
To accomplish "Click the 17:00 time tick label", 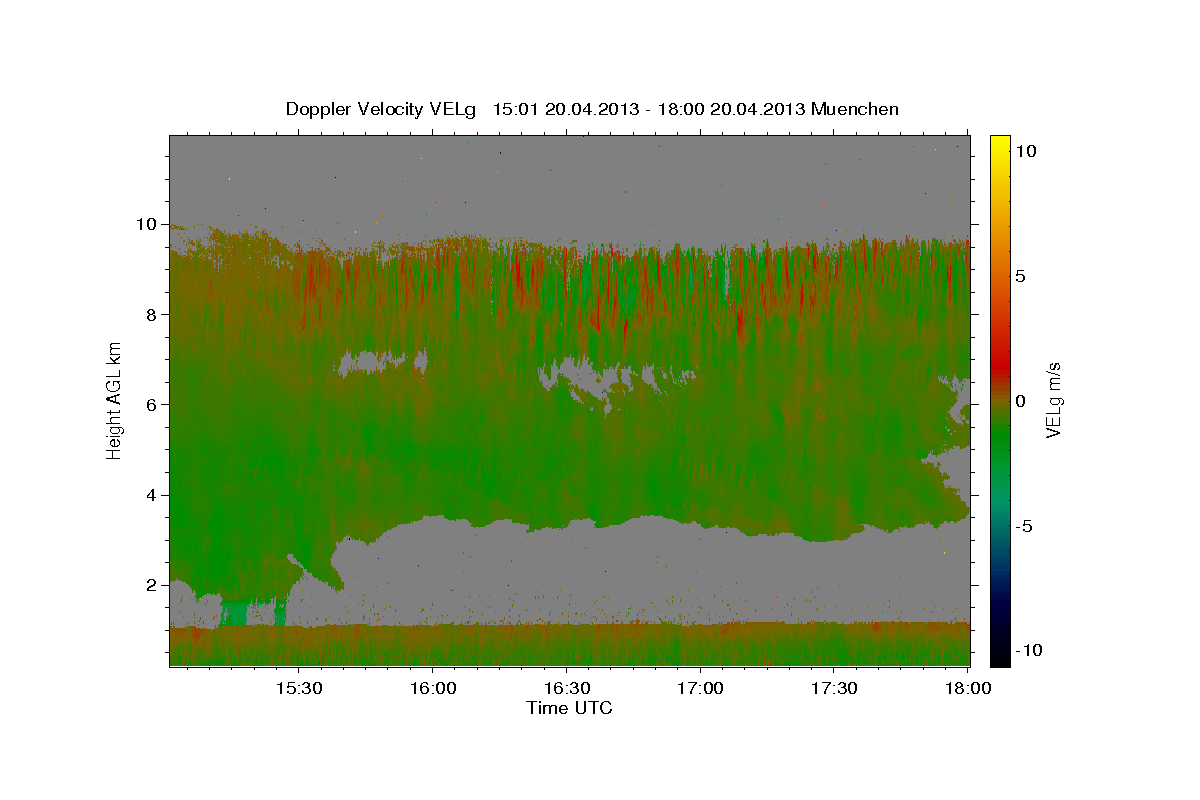I will [700, 689].
